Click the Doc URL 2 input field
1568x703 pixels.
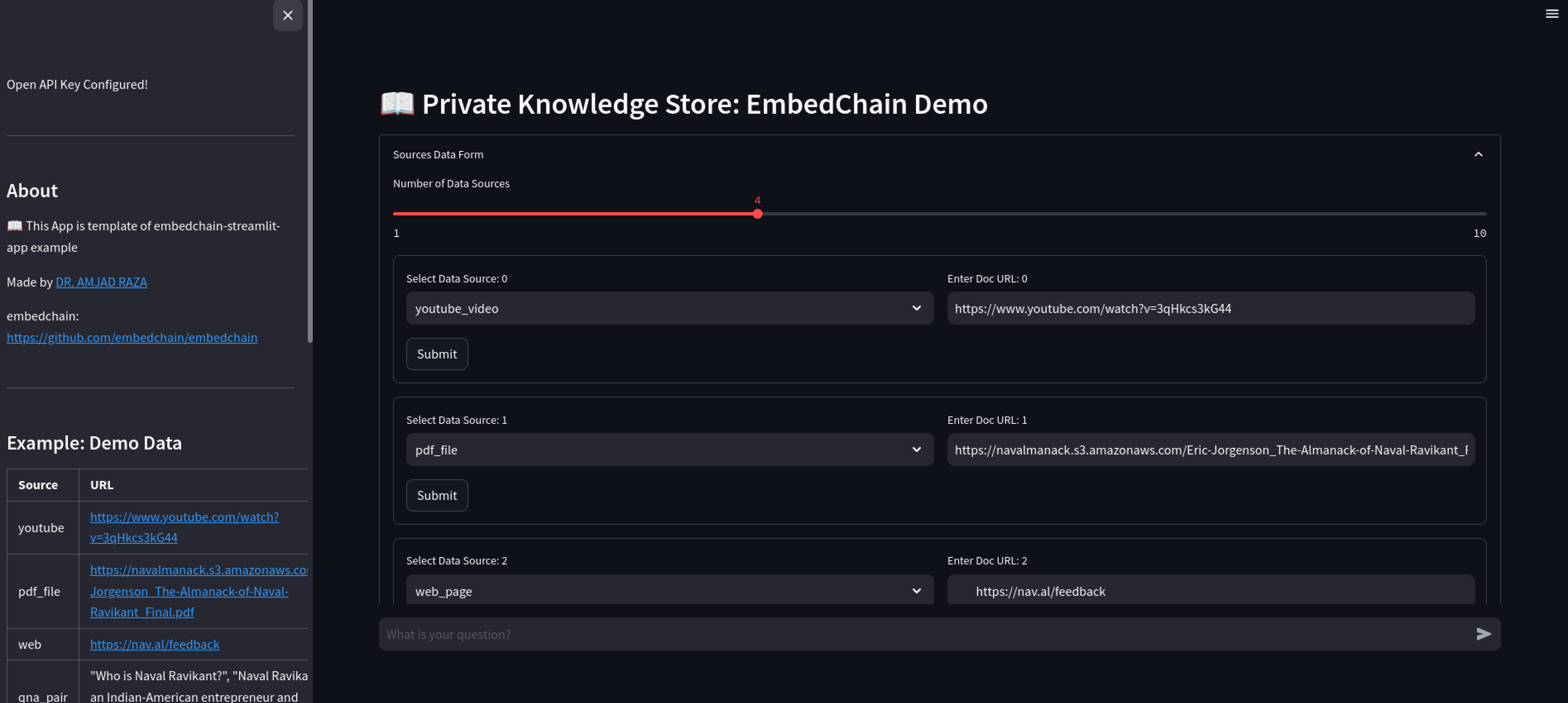tap(1210, 591)
